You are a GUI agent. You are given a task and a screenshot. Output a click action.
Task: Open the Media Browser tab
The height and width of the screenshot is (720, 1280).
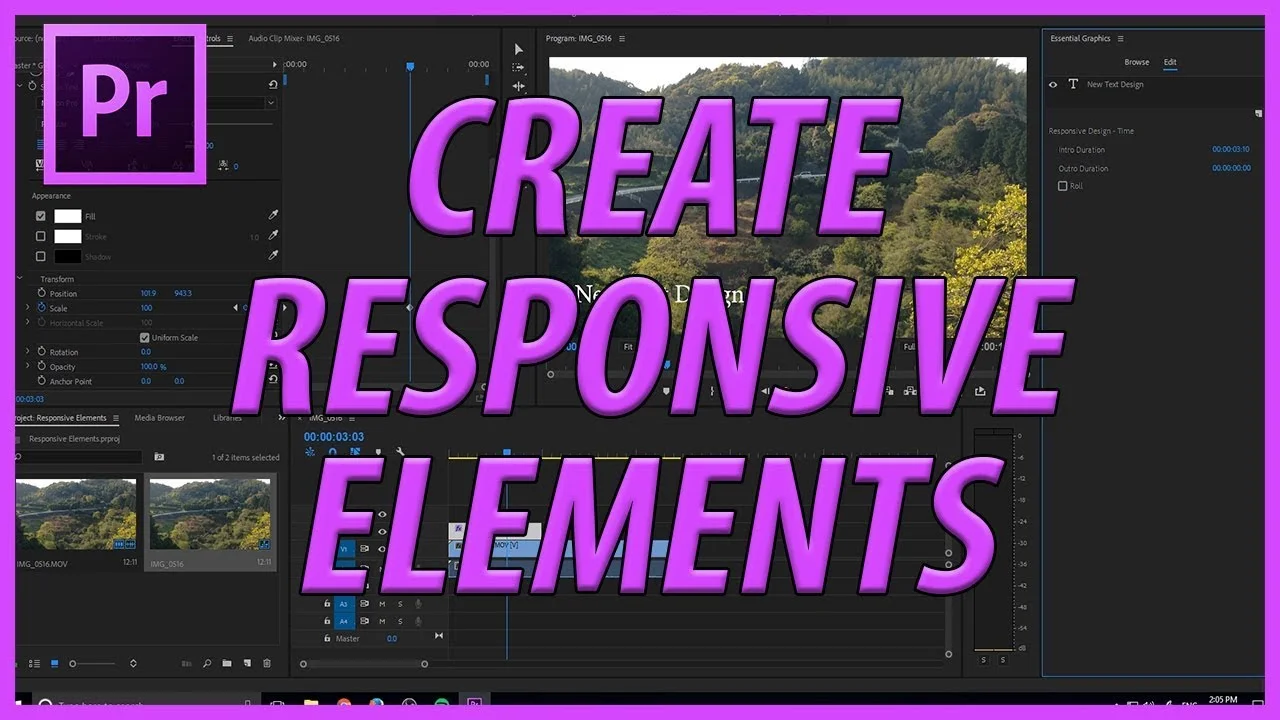tap(160, 418)
